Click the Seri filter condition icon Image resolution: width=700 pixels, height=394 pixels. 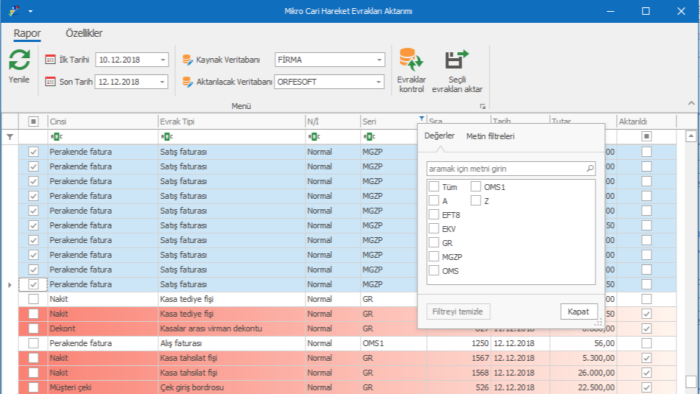369,137
